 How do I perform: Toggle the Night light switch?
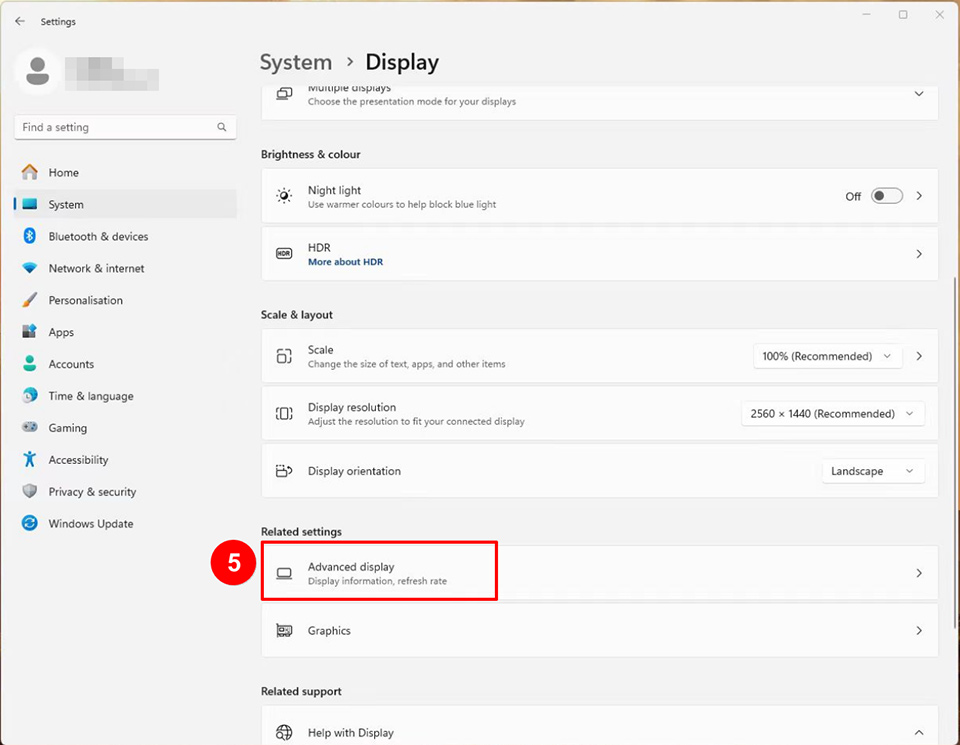(x=887, y=196)
